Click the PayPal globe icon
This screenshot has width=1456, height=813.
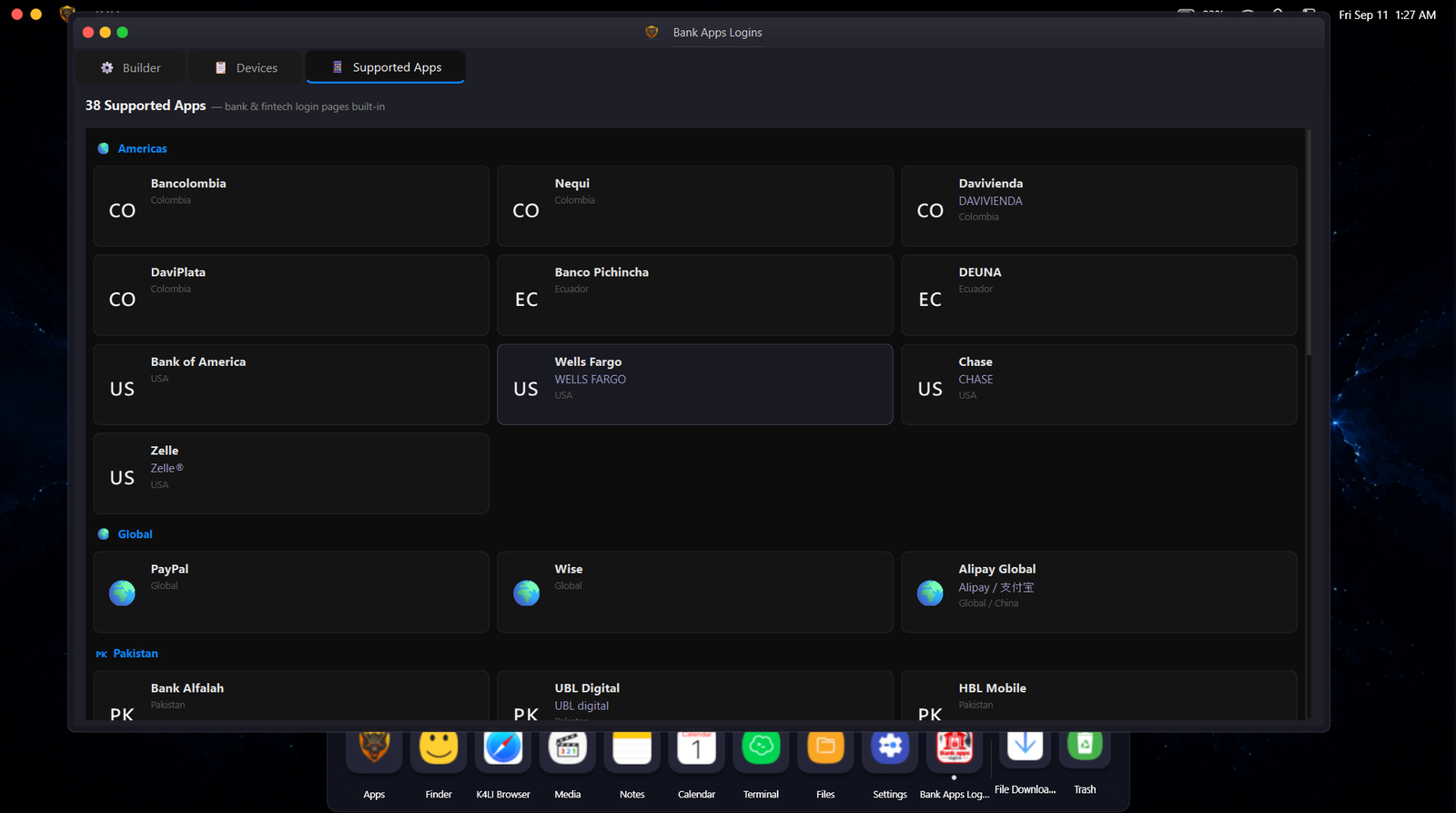point(122,593)
